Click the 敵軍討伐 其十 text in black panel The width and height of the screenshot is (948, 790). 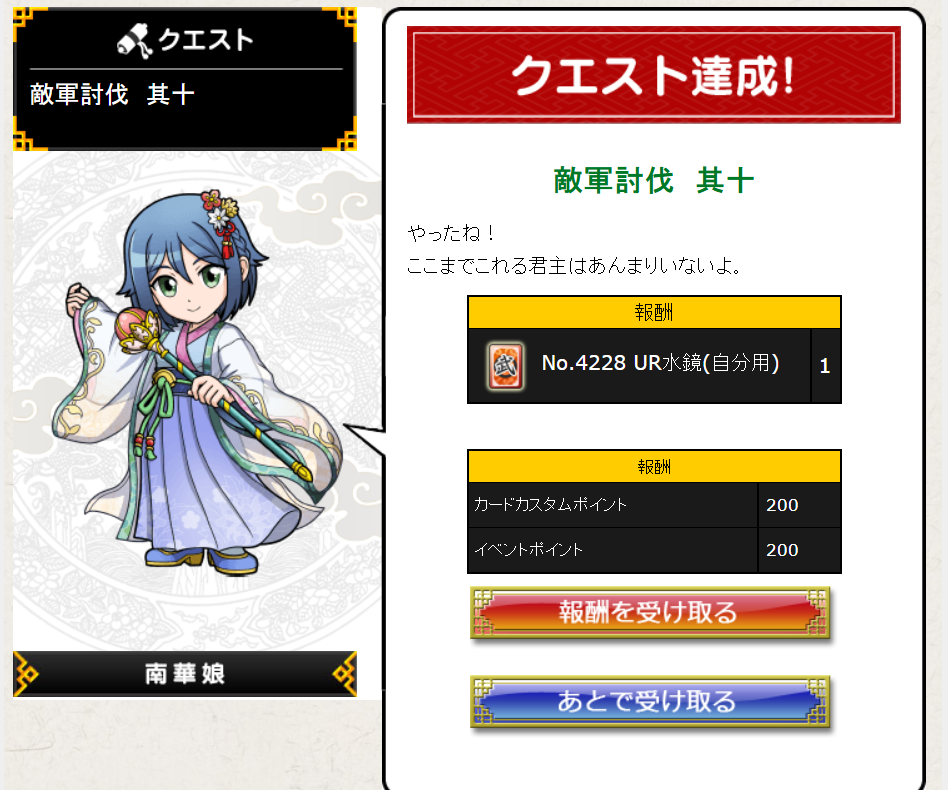[x=112, y=95]
